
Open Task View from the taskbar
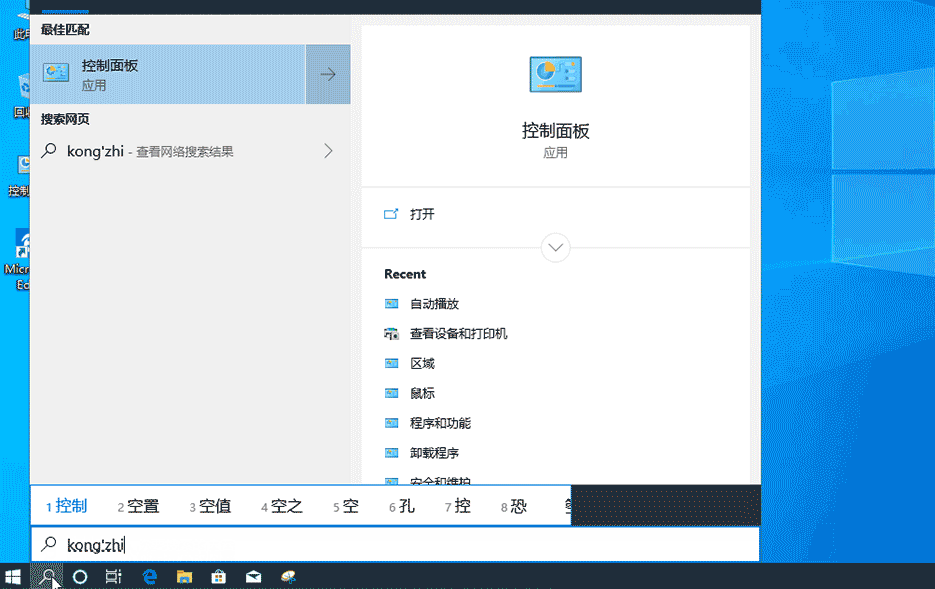pyautogui.click(x=113, y=577)
